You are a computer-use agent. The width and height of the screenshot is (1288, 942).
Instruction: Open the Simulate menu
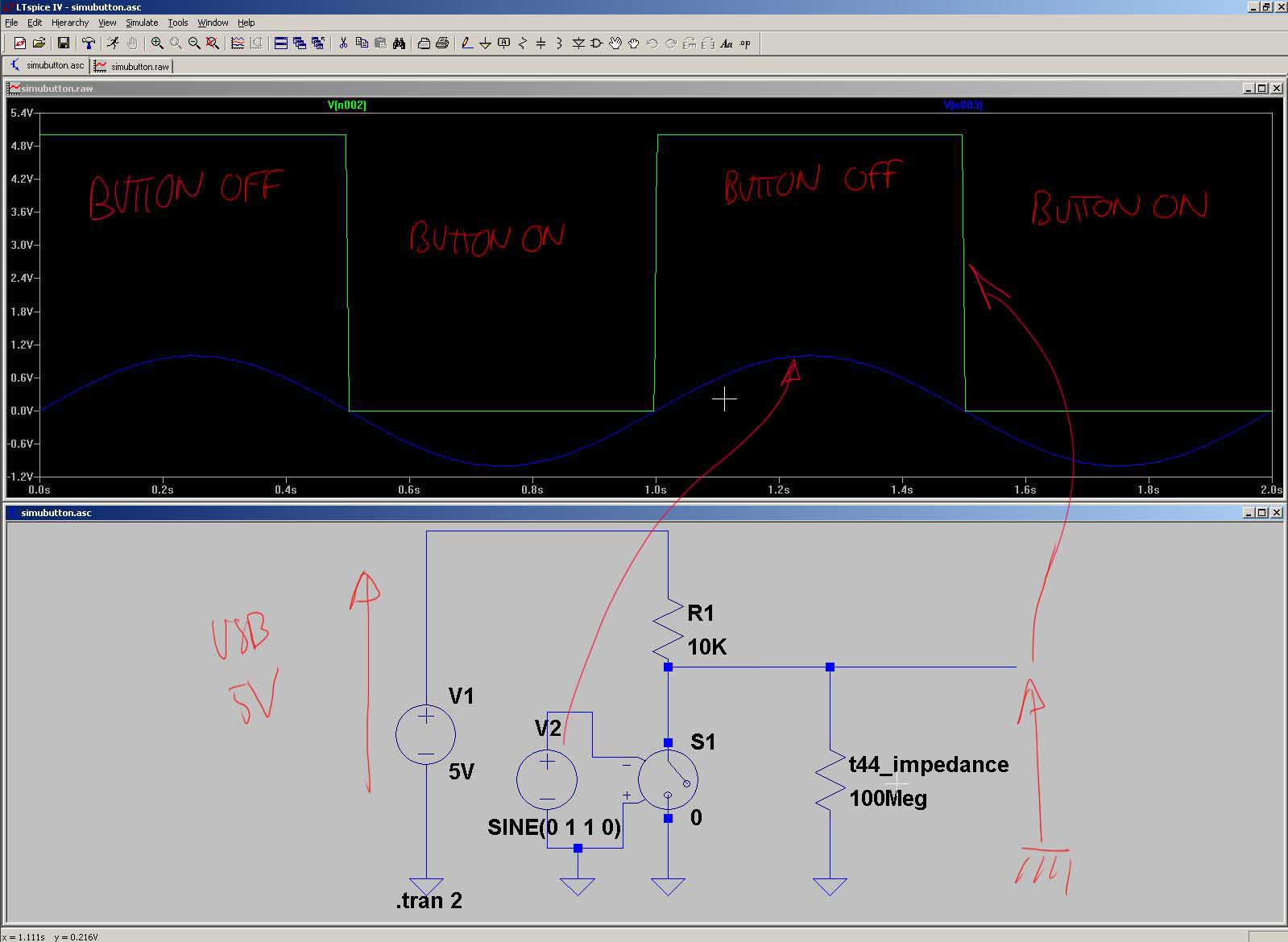pyautogui.click(x=142, y=23)
